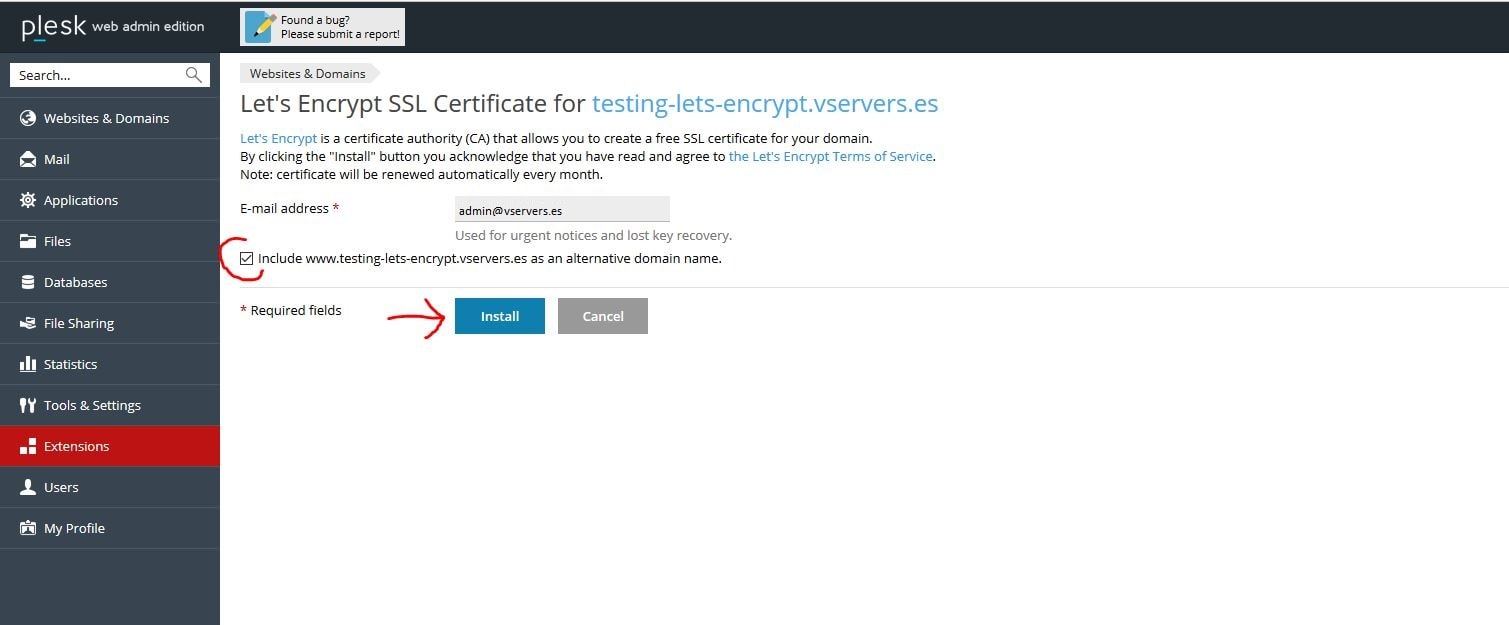The height and width of the screenshot is (625, 1509).
Task: Open the Let's Encrypt Terms of Service link
Action: tap(831, 156)
